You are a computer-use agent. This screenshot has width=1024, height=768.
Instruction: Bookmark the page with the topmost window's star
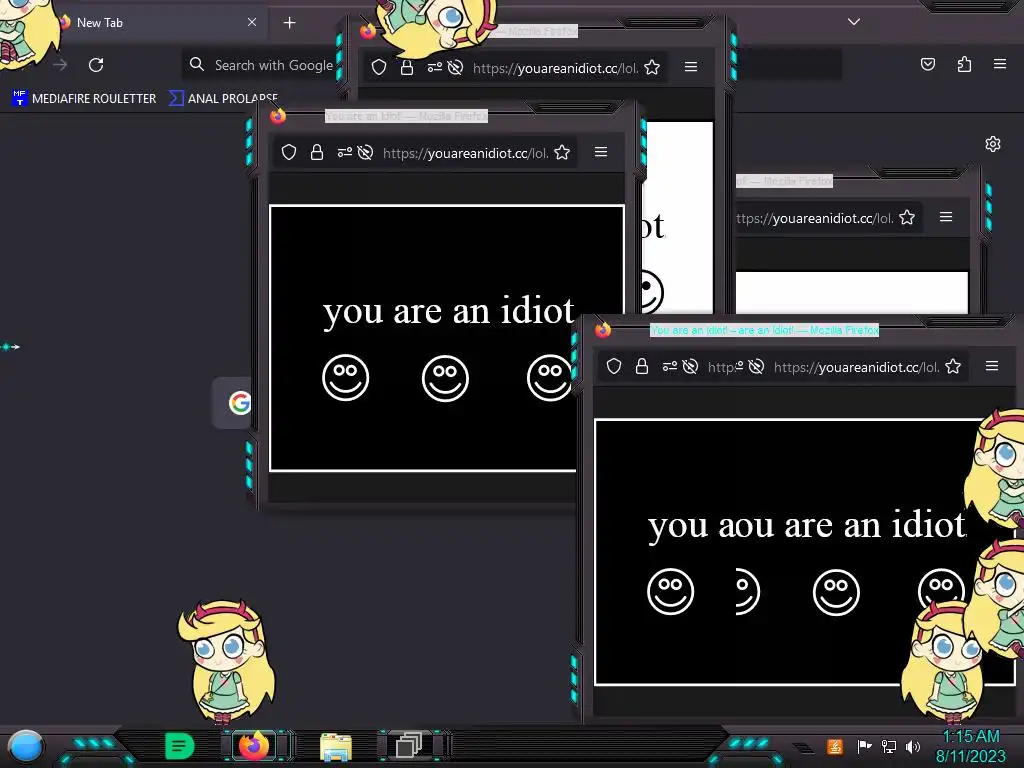pyautogui.click(x=652, y=67)
